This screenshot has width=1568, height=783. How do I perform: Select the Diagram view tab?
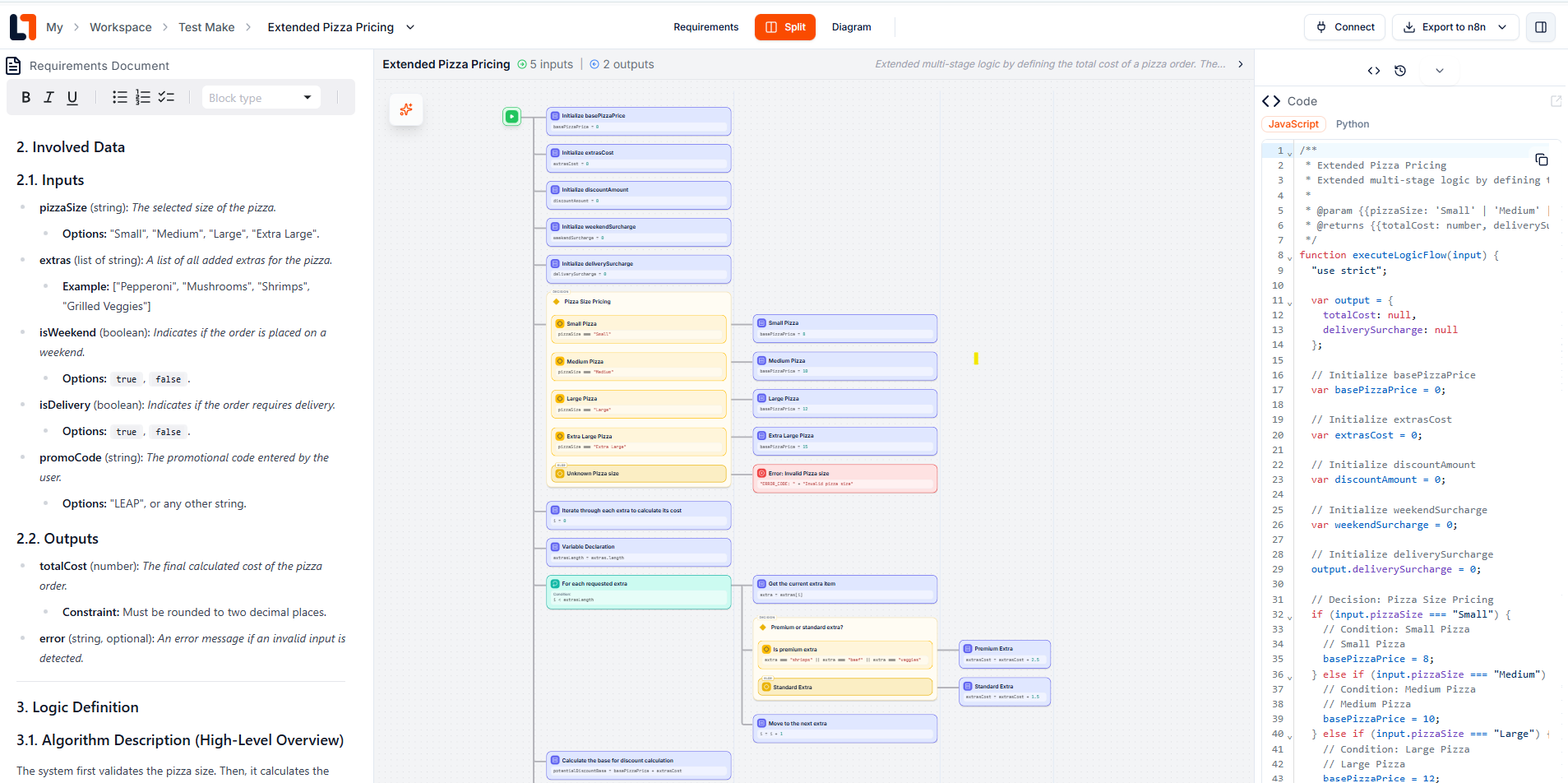click(851, 27)
